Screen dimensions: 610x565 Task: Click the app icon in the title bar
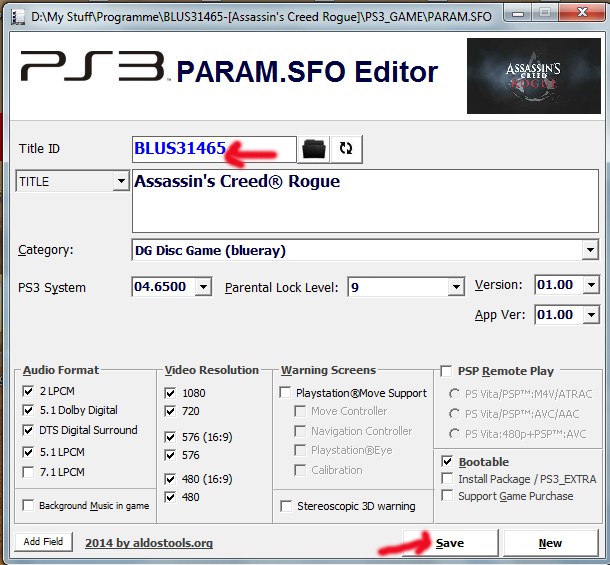click(15, 15)
